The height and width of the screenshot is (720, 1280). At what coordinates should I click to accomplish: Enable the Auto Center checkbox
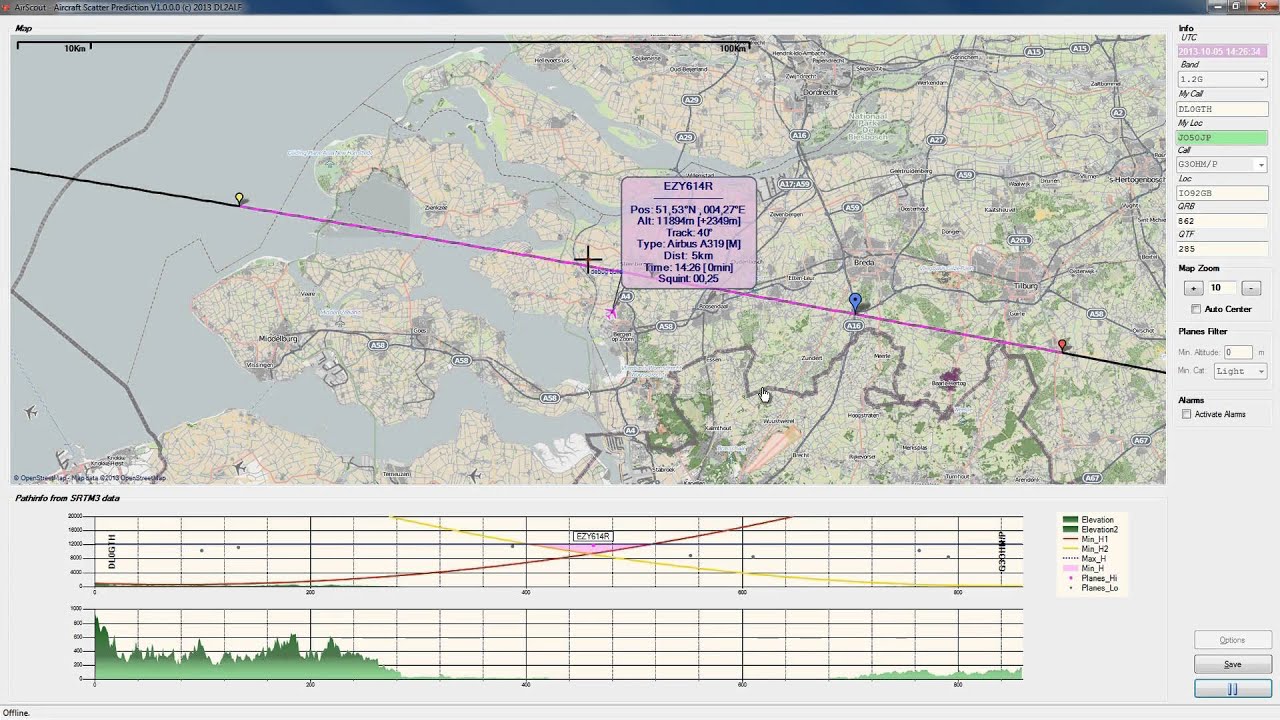[1196, 309]
